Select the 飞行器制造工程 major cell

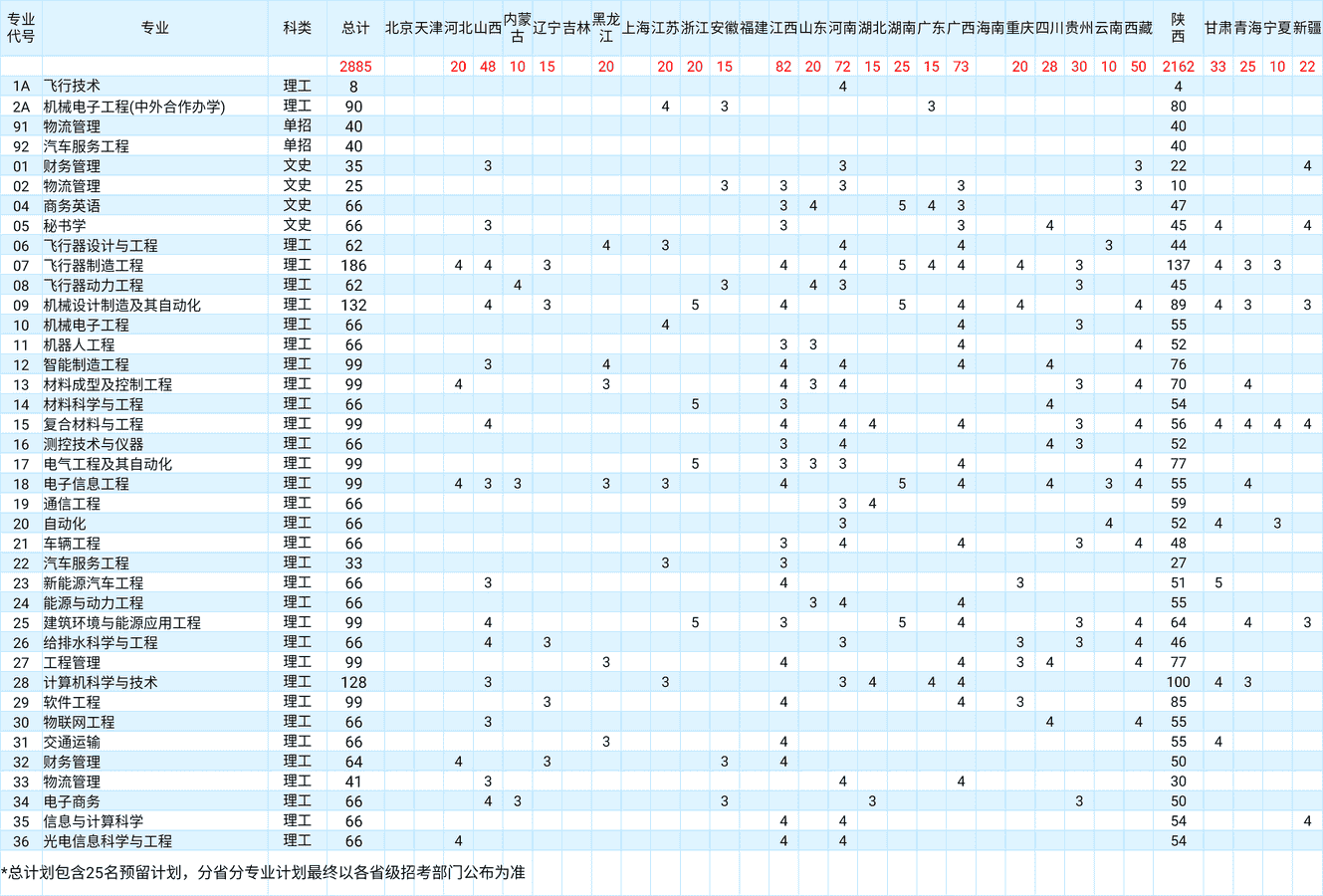tap(94, 266)
